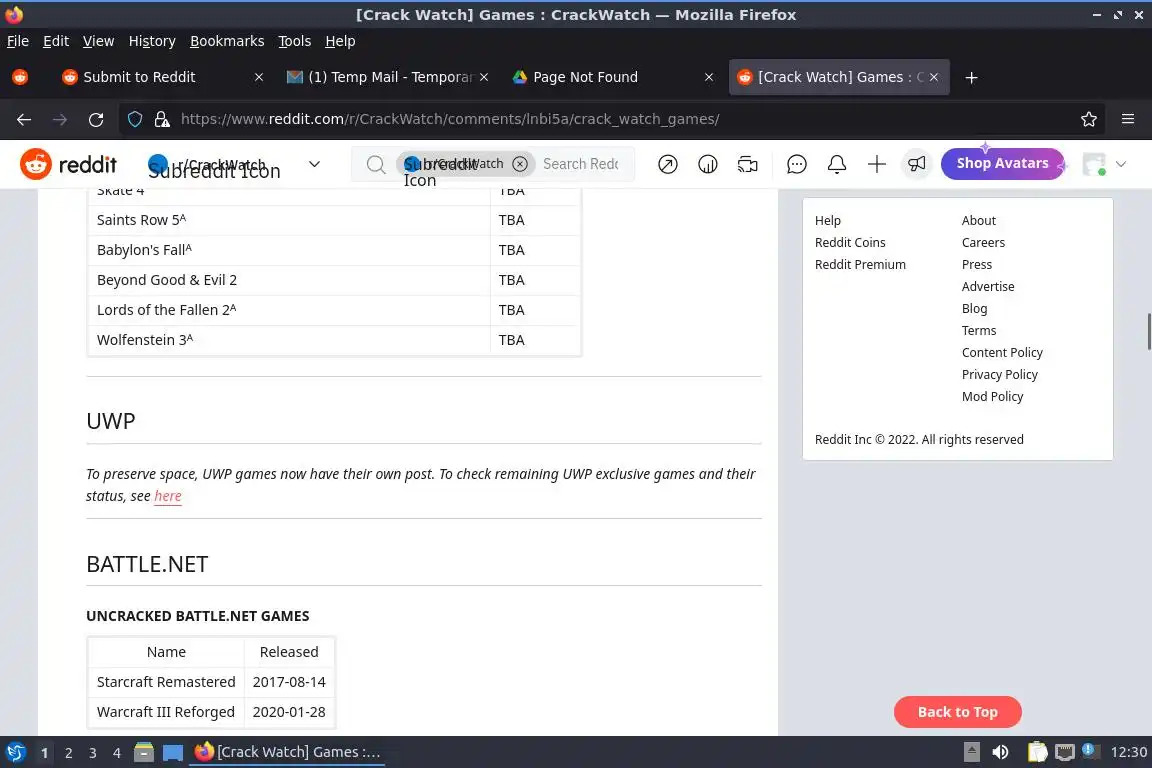Reload the current page

pyautogui.click(x=96, y=119)
